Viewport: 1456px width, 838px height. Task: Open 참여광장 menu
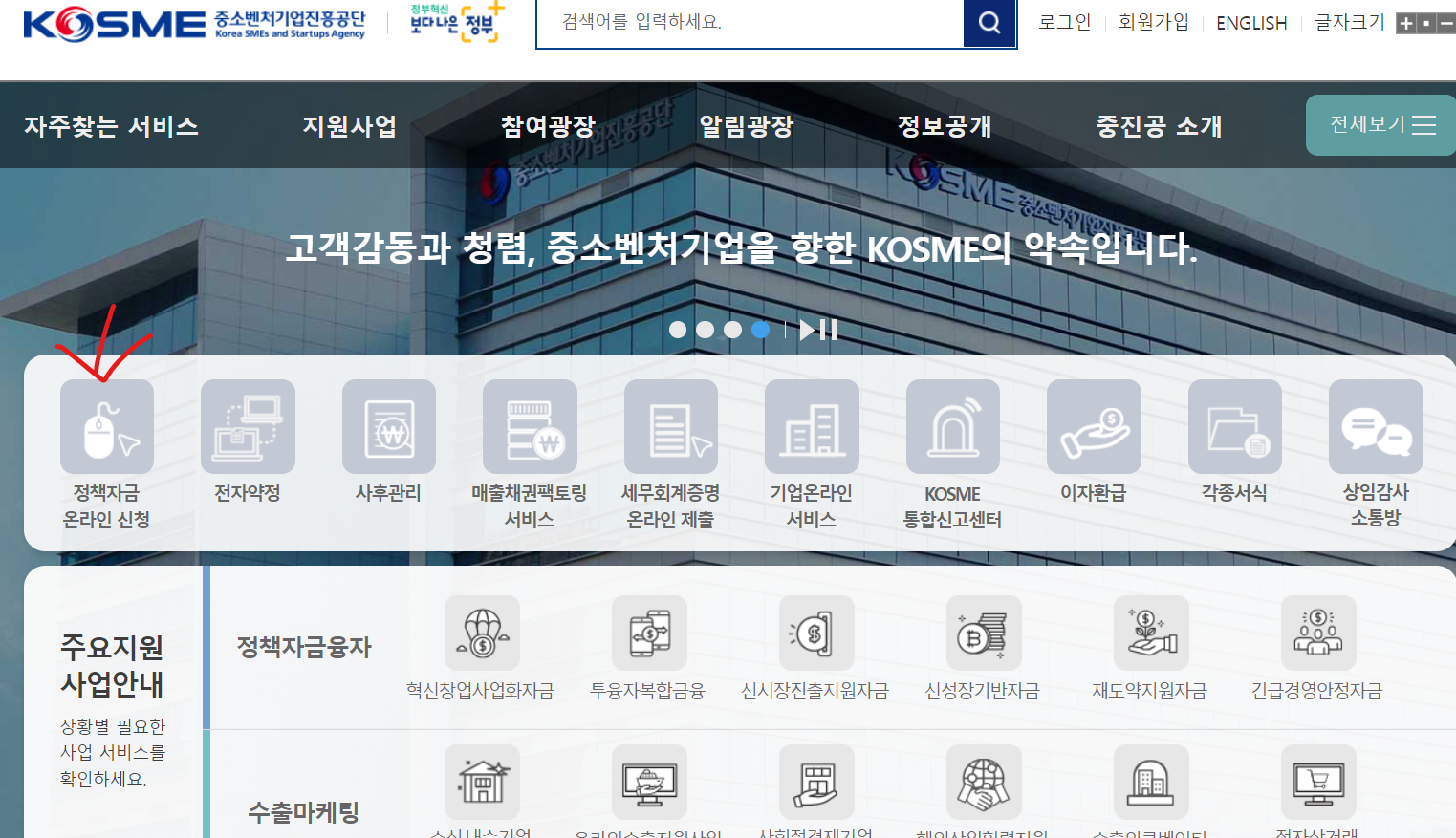tap(549, 126)
